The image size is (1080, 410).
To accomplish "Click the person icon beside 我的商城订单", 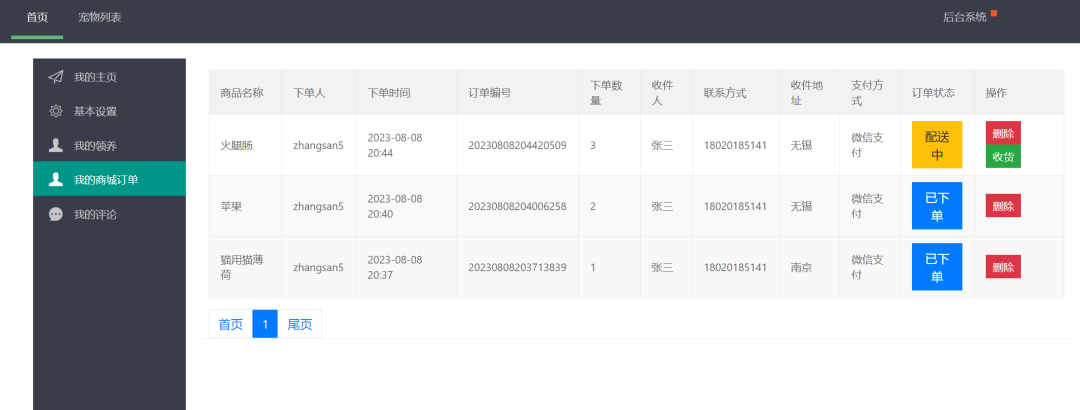I will click(56, 179).
